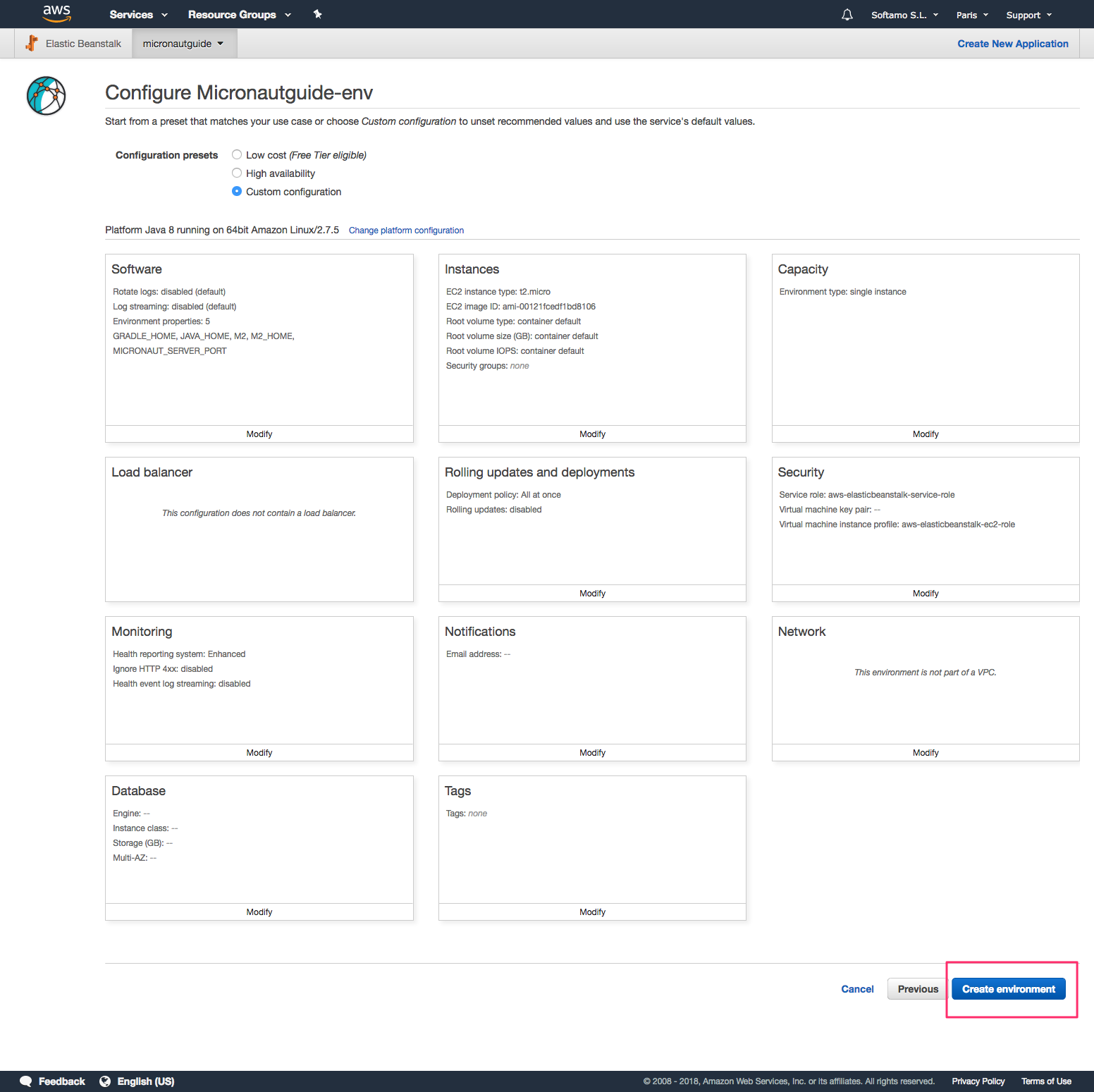Open the Paris region selector

click(x=971, y=15)
